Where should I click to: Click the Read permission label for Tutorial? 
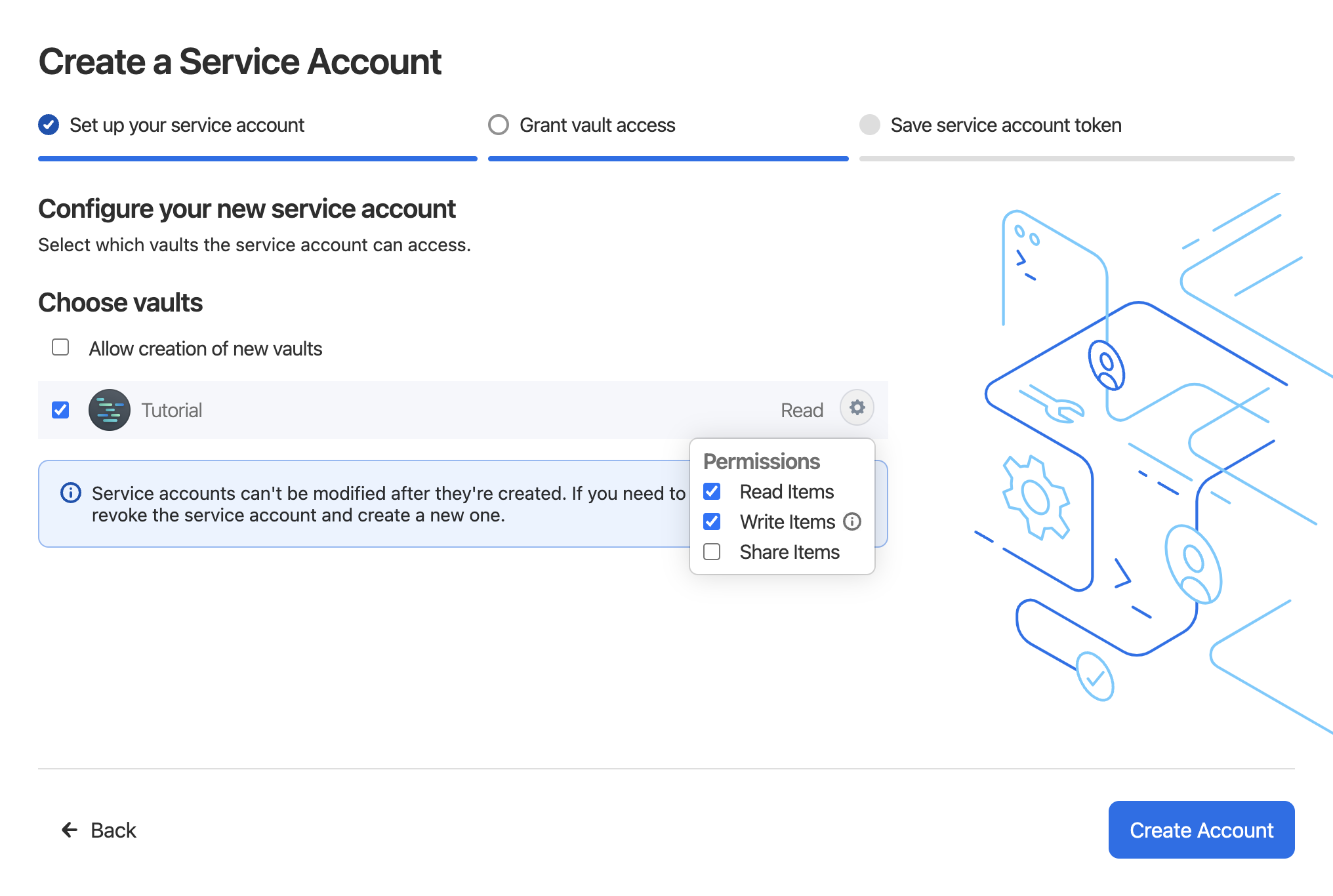click(x=801, y=410)
